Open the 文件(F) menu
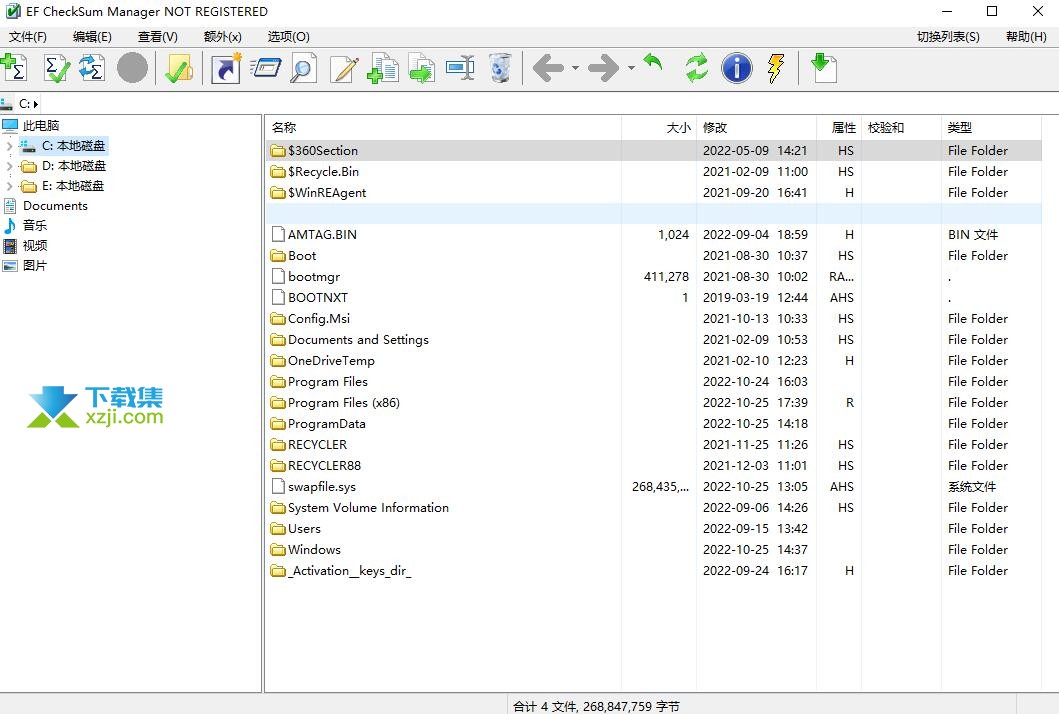The image size is (1059, 714). [28, 36]
